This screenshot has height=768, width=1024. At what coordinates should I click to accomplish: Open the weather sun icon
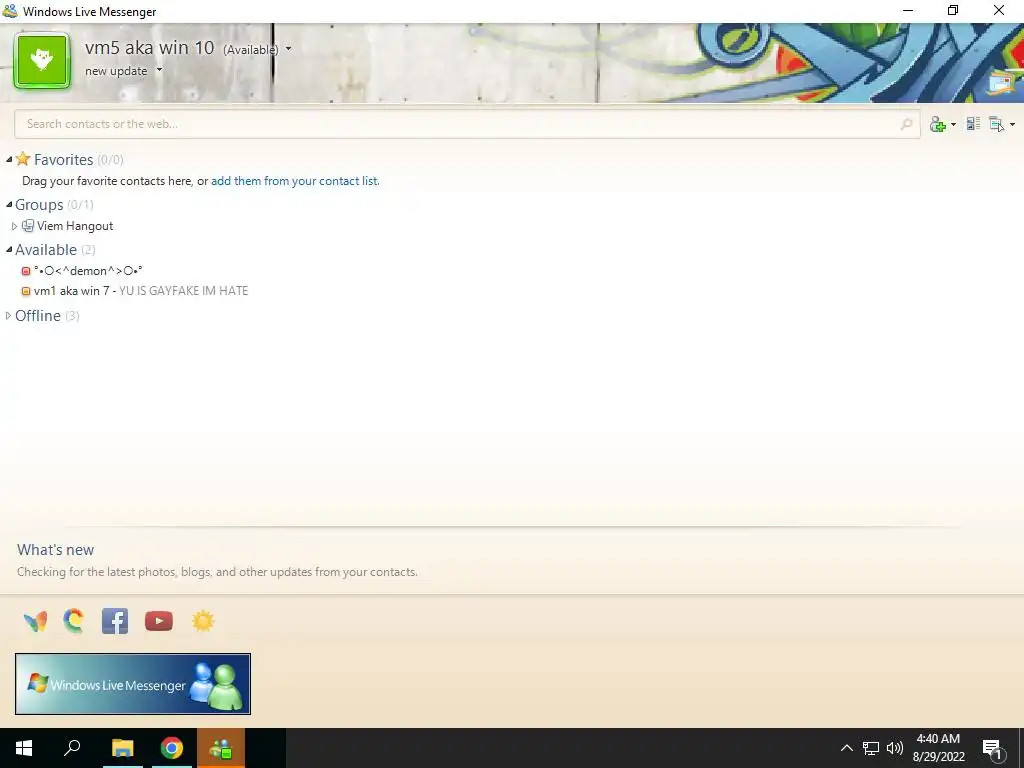pyautogui.click(x=203, y=621)
